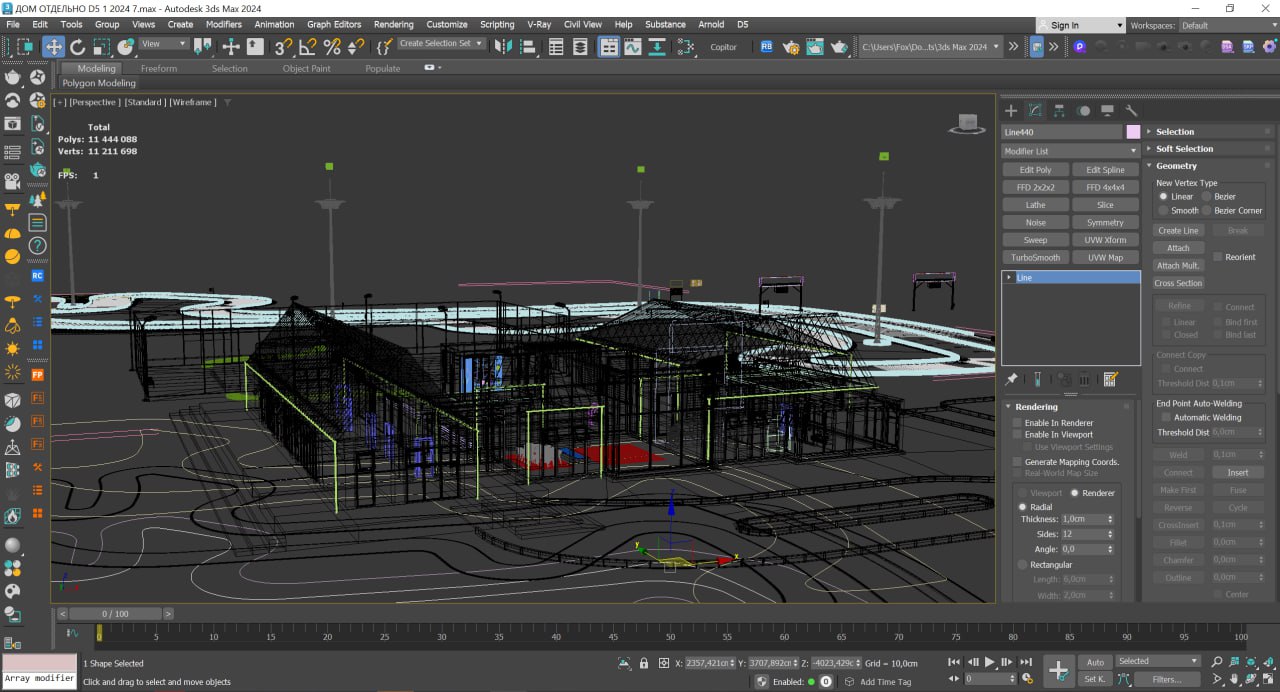
Task: Click the Attach Mult. button
Action: [x=1178, y=266]
